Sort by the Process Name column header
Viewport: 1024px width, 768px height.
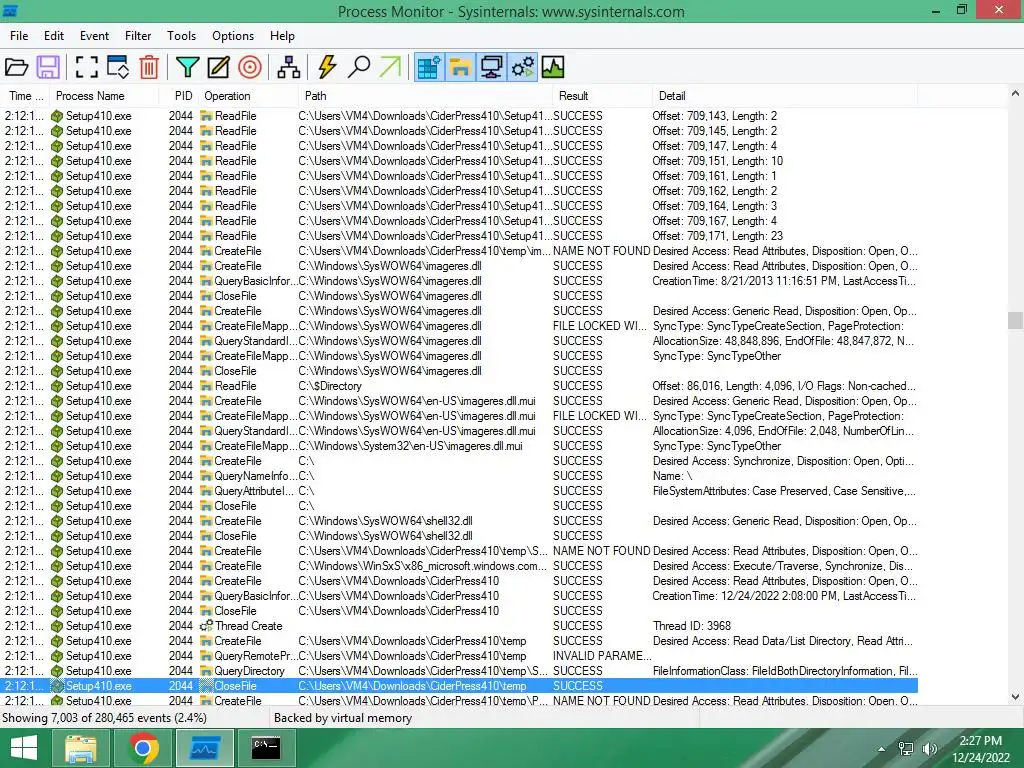click(x=104, y=96)
